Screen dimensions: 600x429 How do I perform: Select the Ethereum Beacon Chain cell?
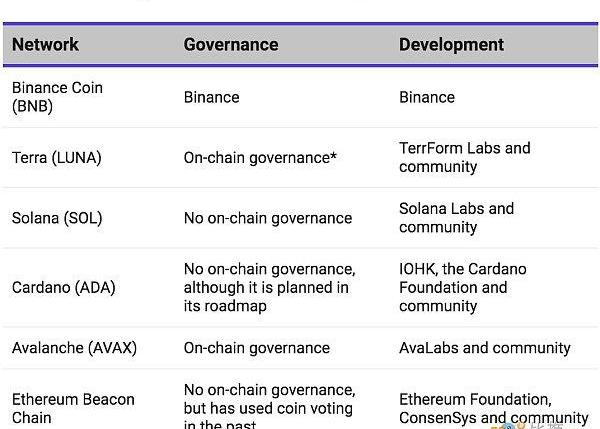coord(73,408)
